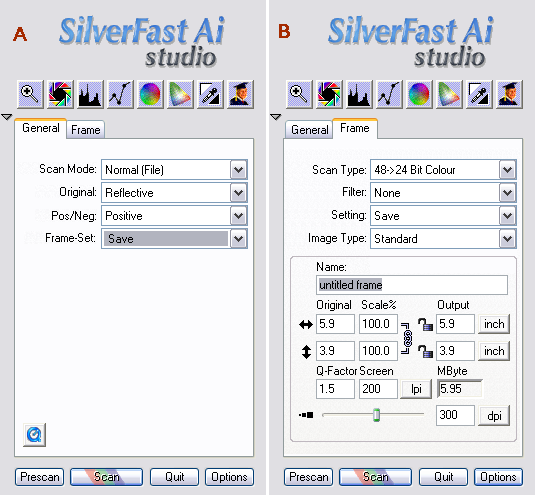Click the Output width field
Image resolution: width=535 pixels, height=495 pixels.
coord(455,324)
